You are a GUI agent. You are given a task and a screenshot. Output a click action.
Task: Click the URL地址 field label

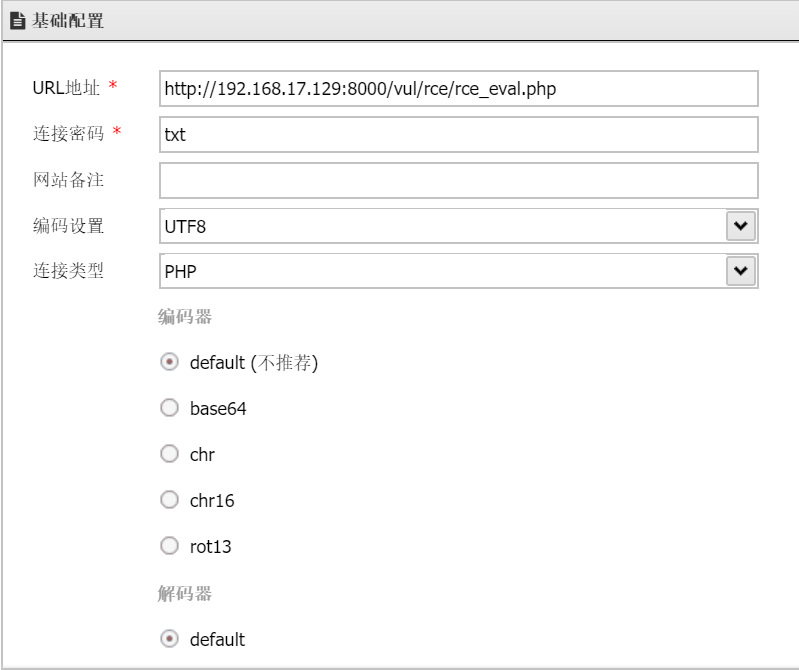tap(67, 88)
